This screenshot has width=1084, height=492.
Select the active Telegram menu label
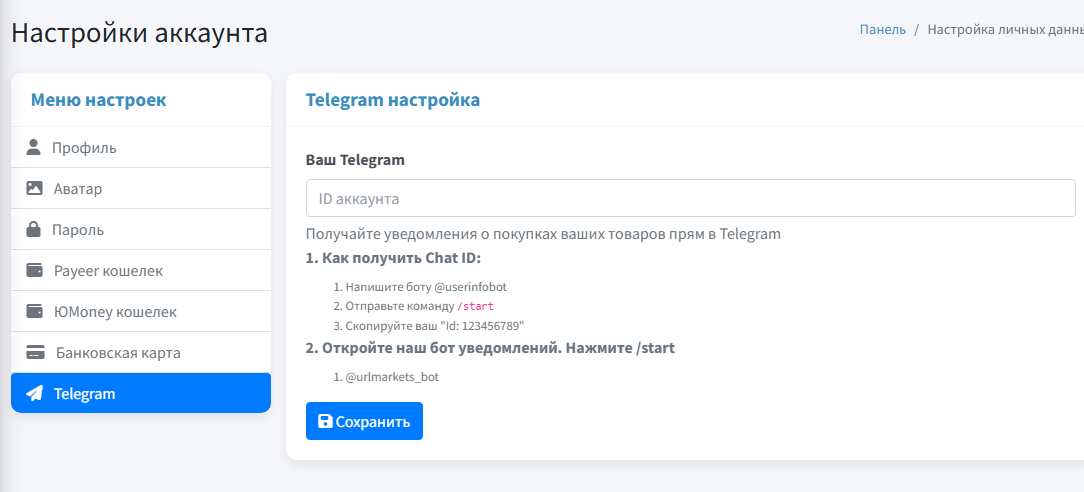click(85, 394)
